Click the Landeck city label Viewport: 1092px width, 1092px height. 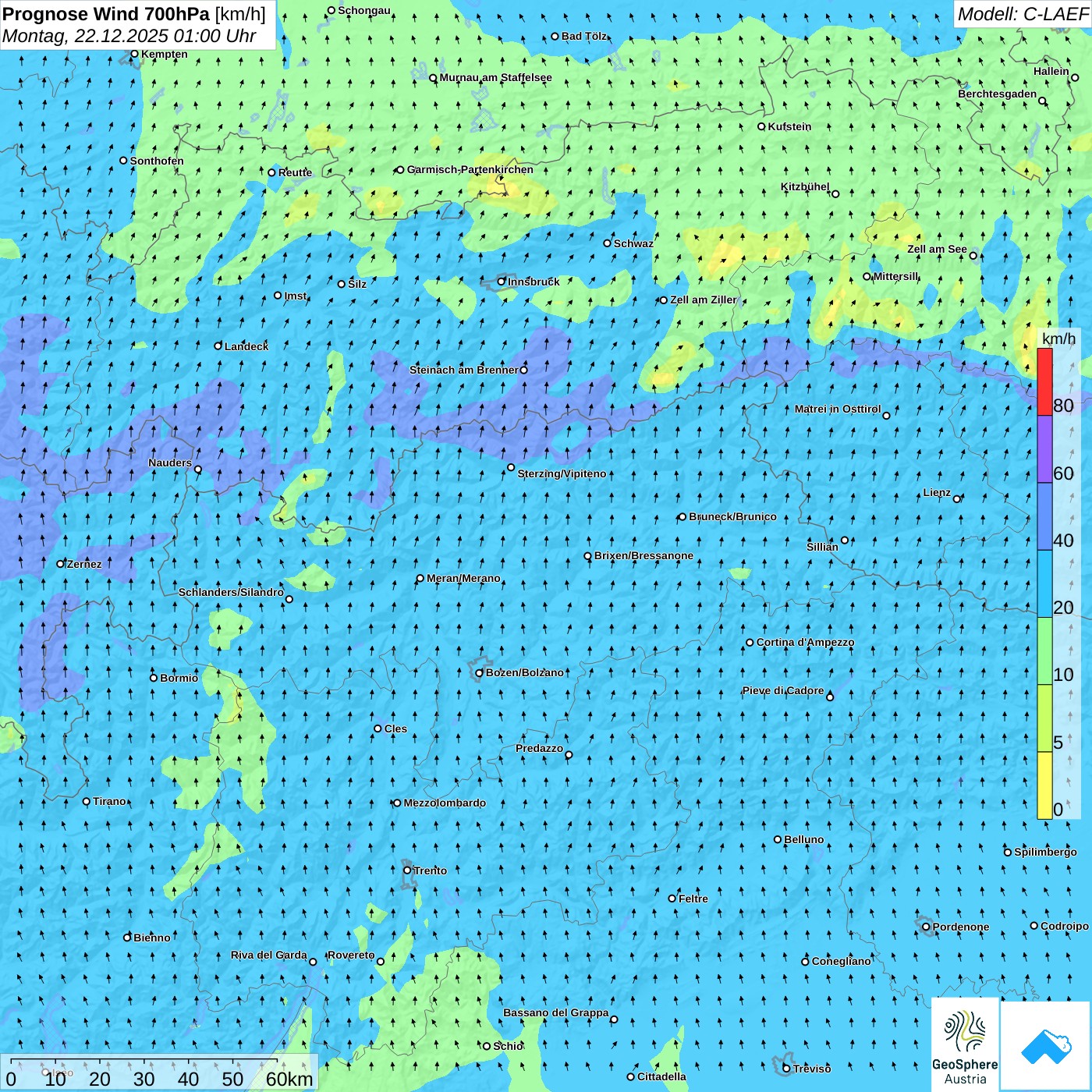coord(246,346)
